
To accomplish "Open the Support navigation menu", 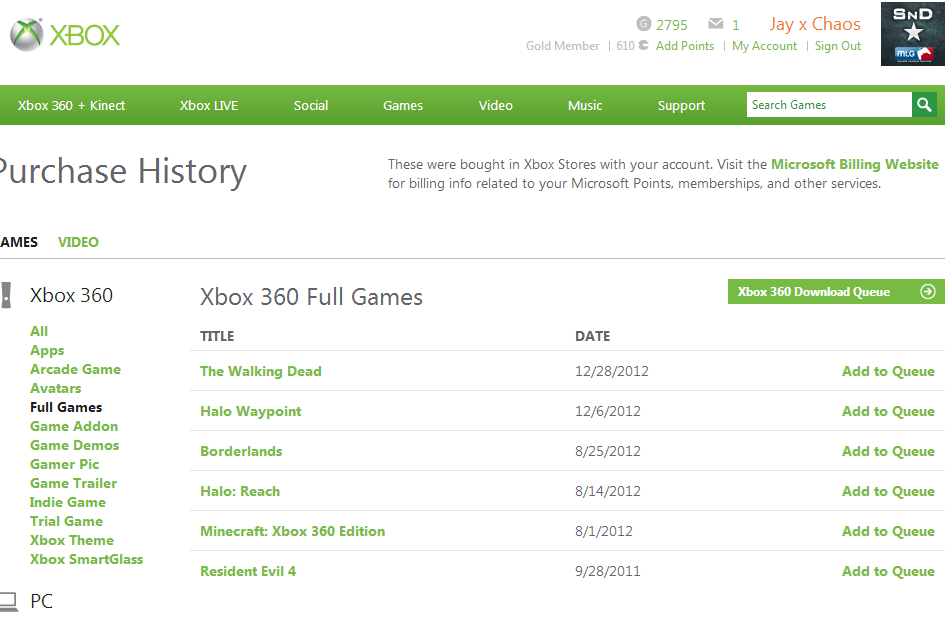I will click(681, 106).
